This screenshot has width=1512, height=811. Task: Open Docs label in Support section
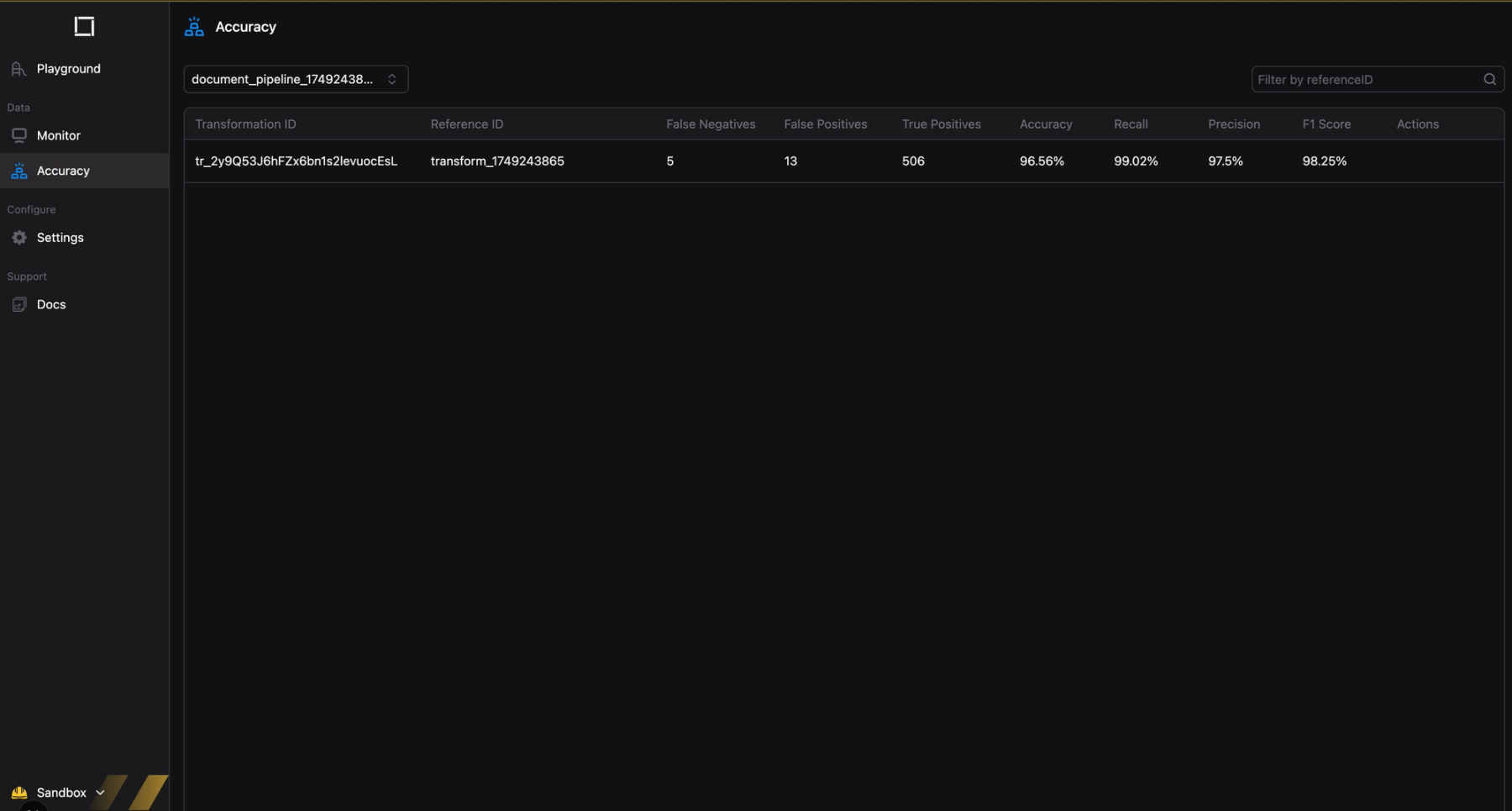51,304
